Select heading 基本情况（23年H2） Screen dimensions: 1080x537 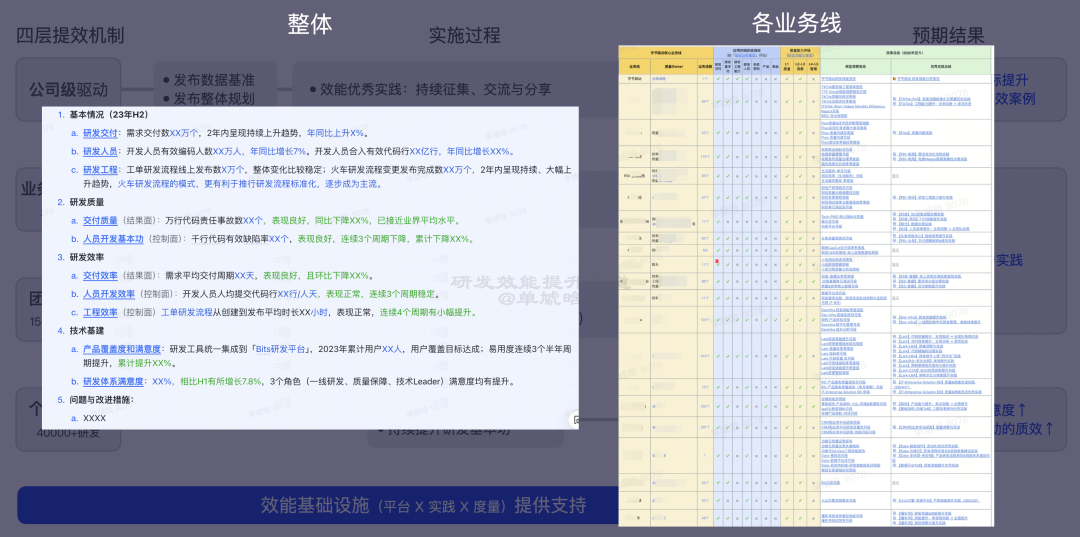pyautogui.click(x=108, y=115)
